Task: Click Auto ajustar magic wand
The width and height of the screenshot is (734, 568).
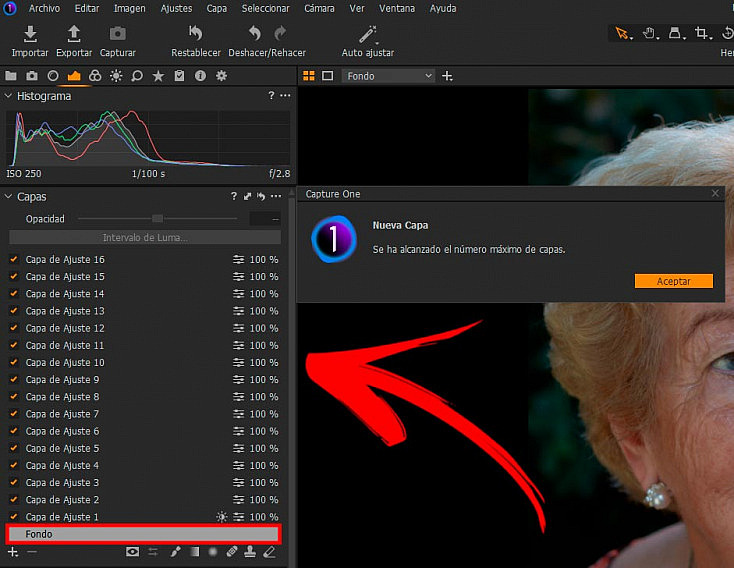Action: pyautogui.click(x=367, y=34)
